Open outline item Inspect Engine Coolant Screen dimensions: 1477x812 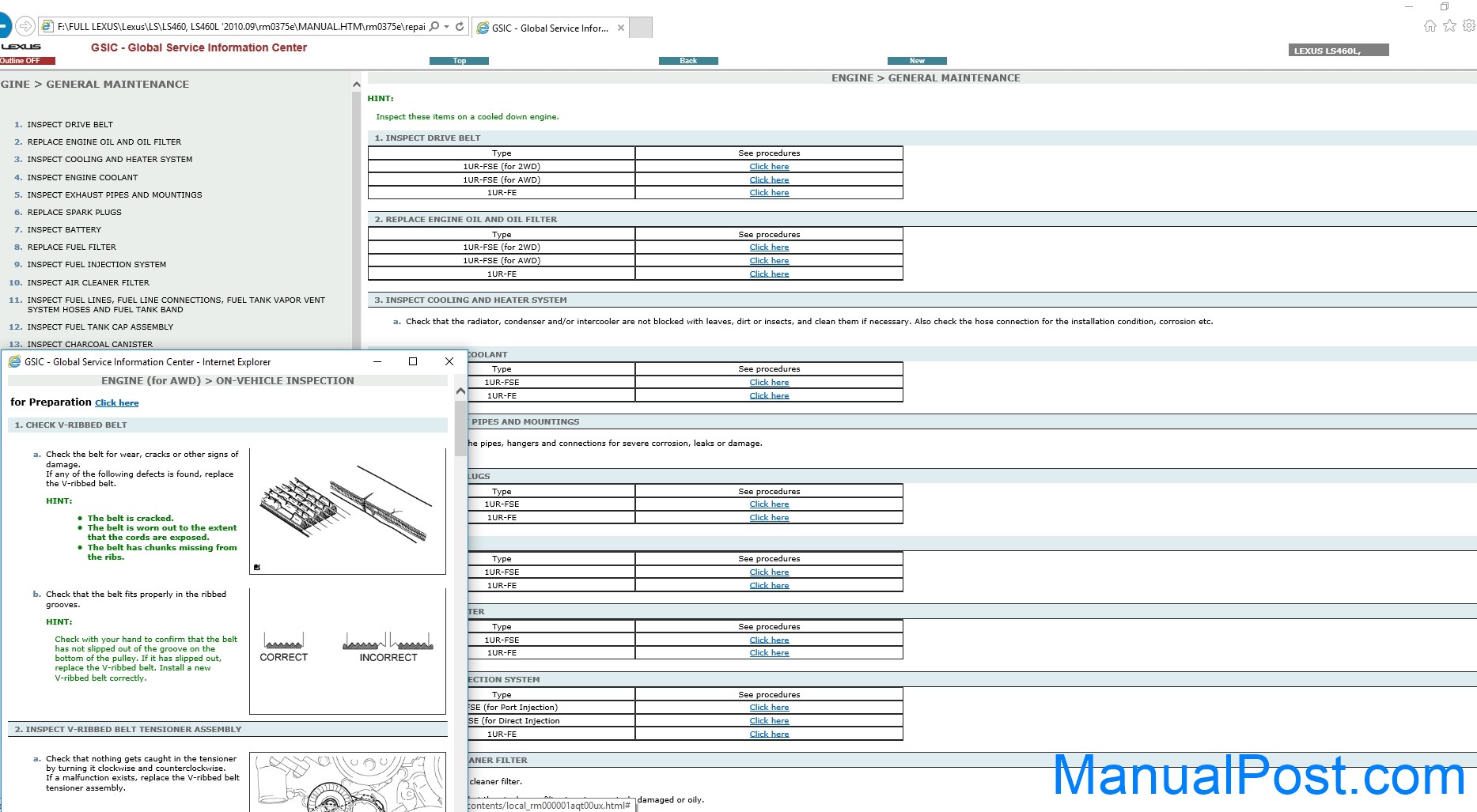pos(82,177)
